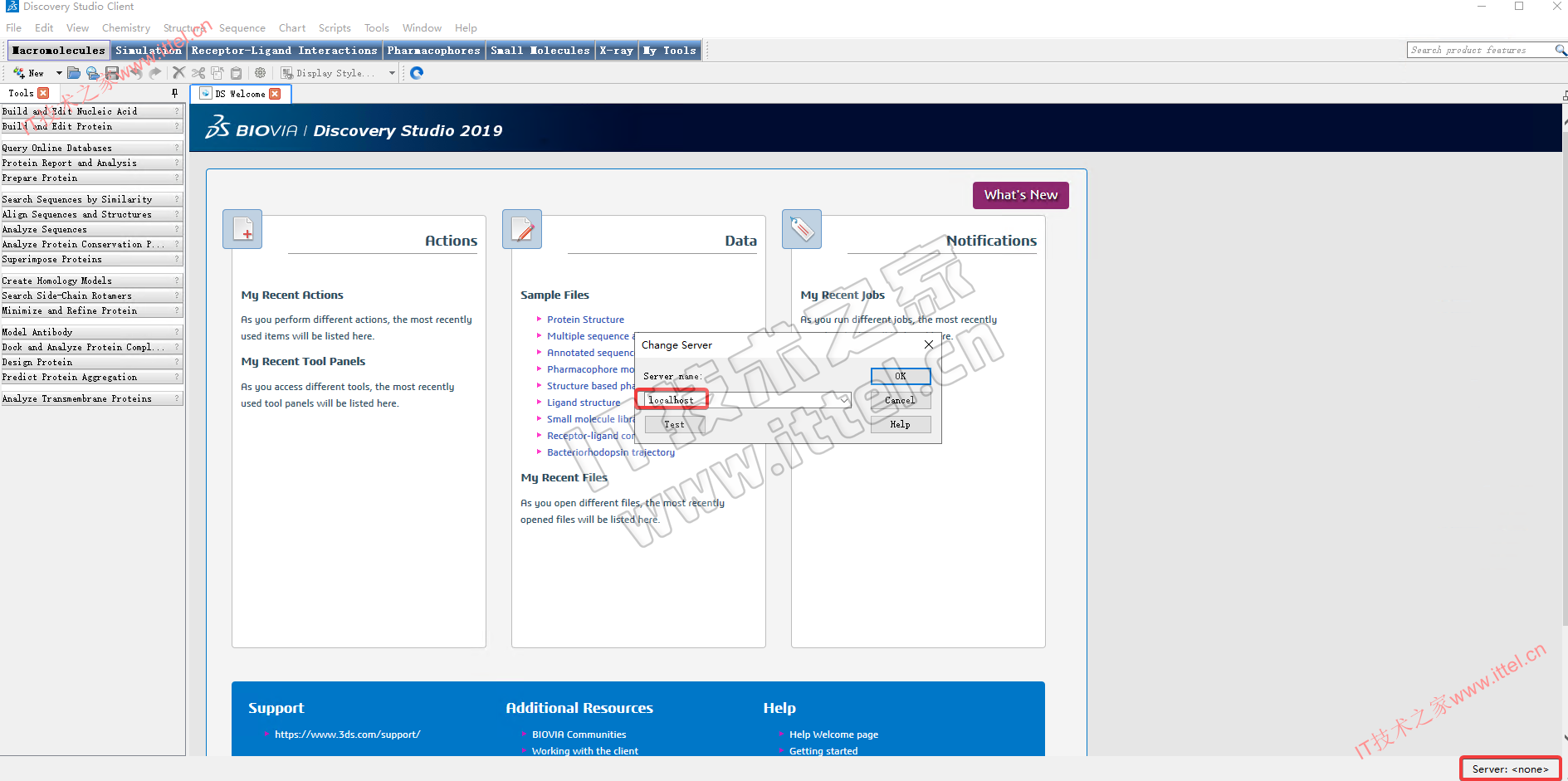1568x781 pixels.
Task: Expand Model Antibody tool group
Action: coord(91,332)
